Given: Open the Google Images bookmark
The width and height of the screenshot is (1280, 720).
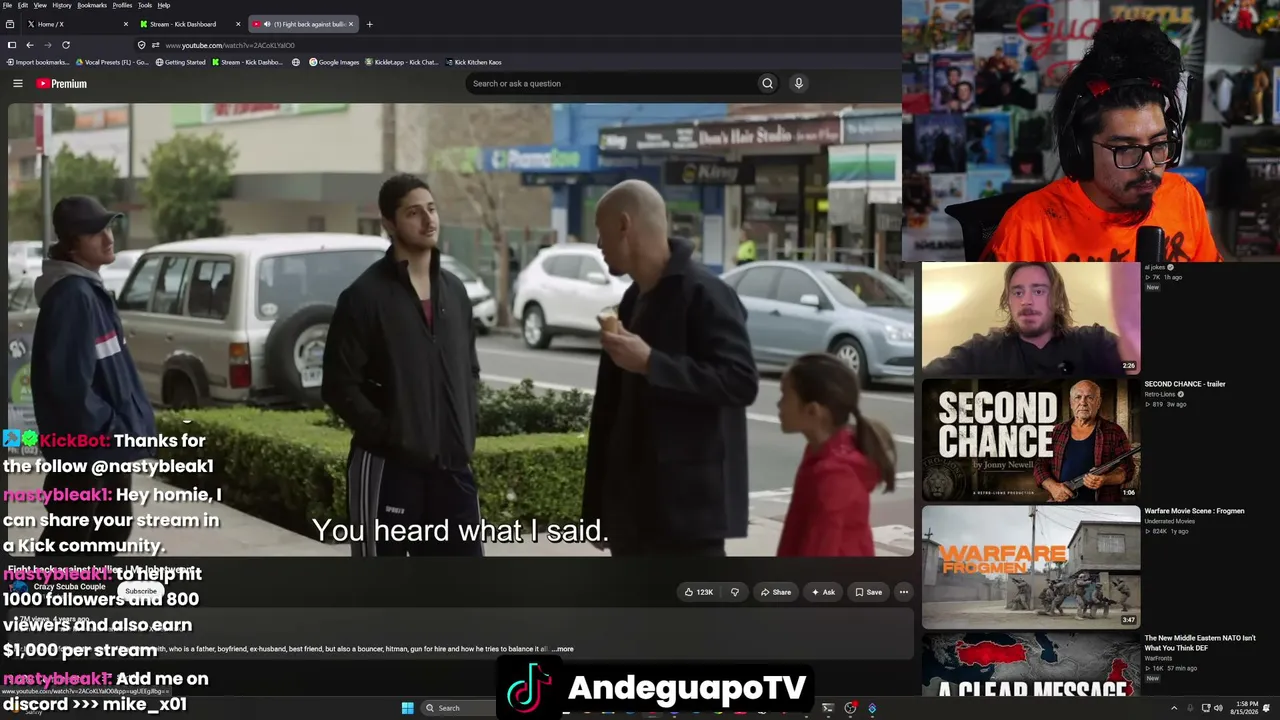Looking at the screenshot, I should coord(334,62).
